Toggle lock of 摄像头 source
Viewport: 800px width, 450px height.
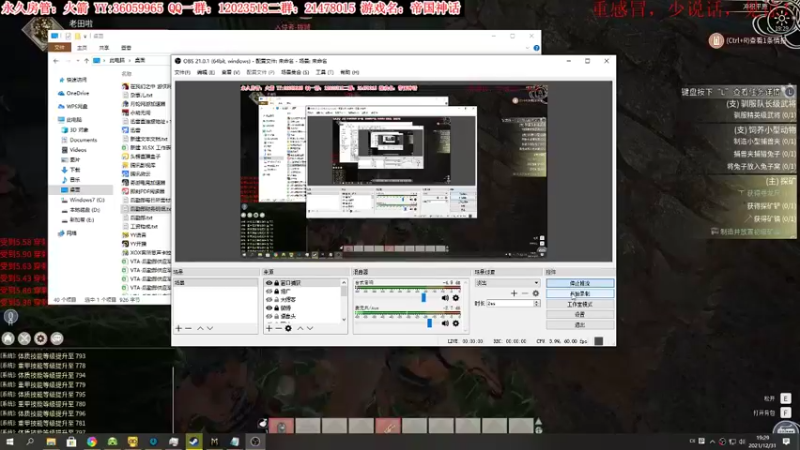coord(277,316)
